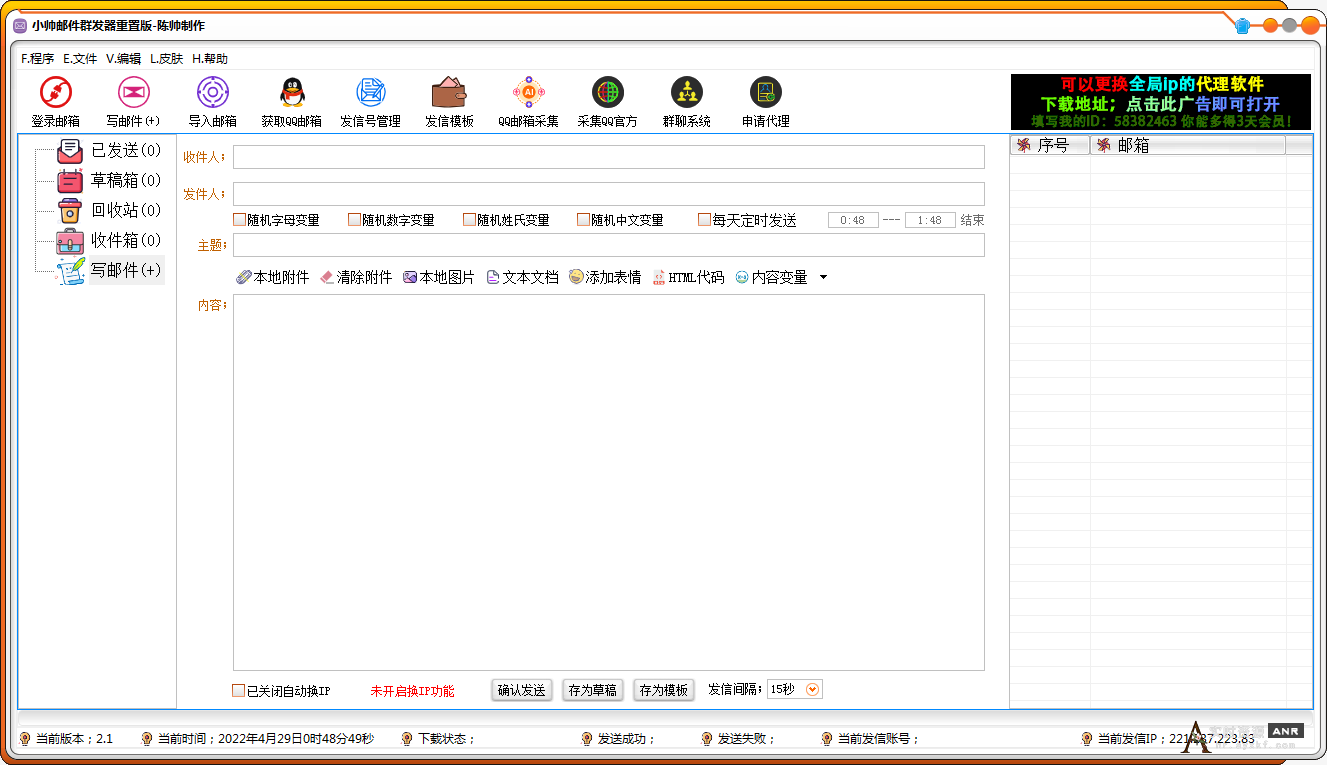1327x765 pixels.
Task: Click 当前版本：2.1 in status bar
Action: (74, 739)
